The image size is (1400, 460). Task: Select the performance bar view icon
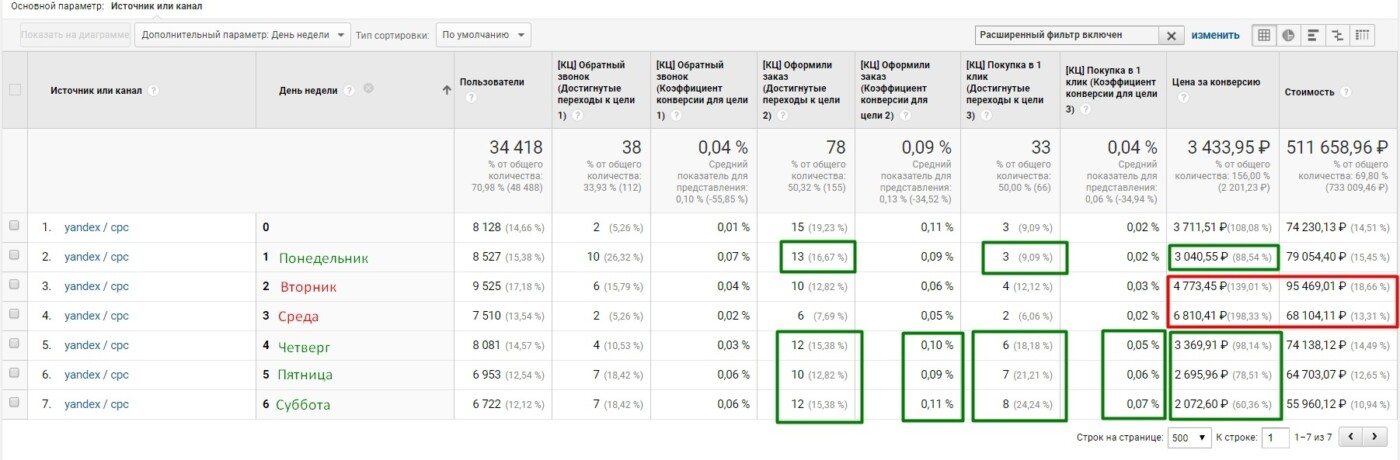coord(1312,35)
